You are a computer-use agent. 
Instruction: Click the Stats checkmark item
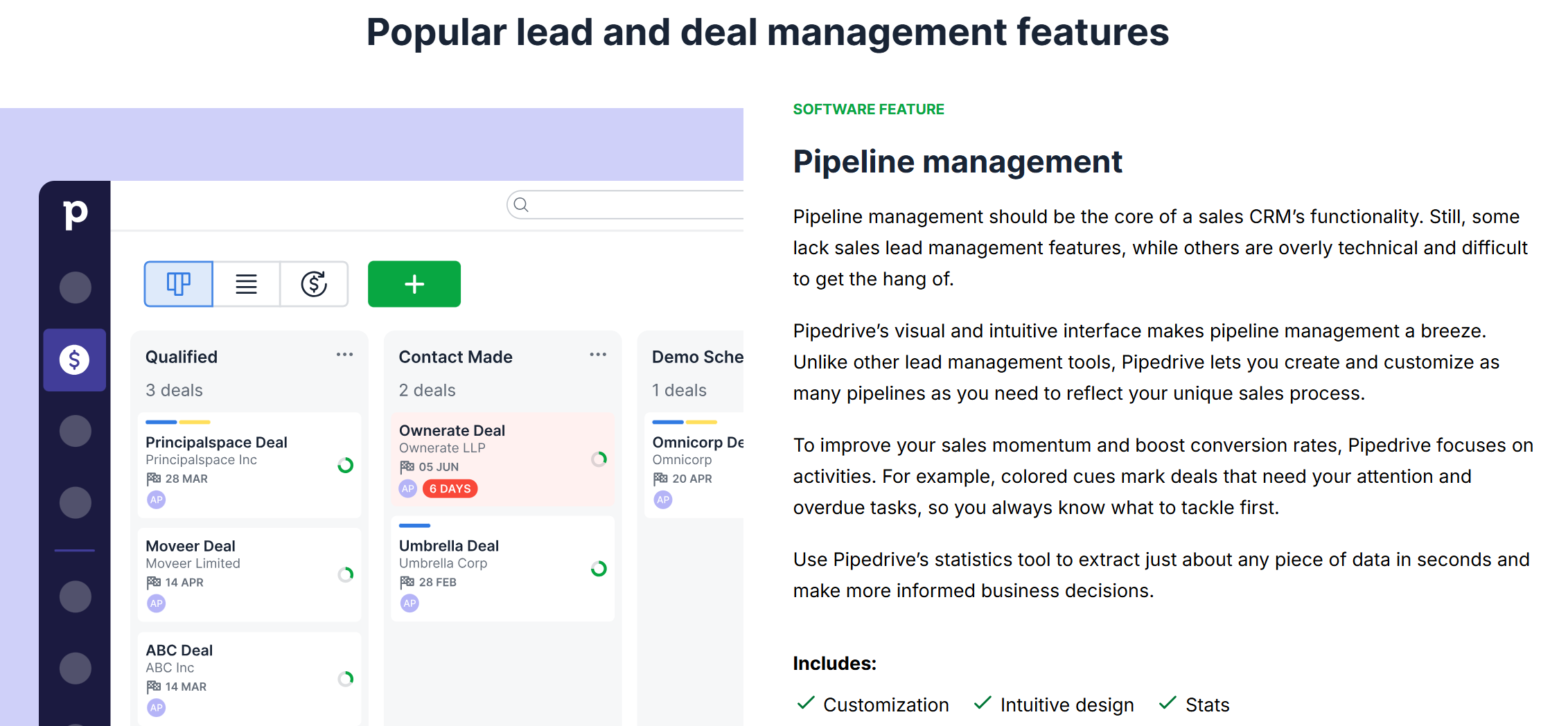click(x=1194, y=705)
